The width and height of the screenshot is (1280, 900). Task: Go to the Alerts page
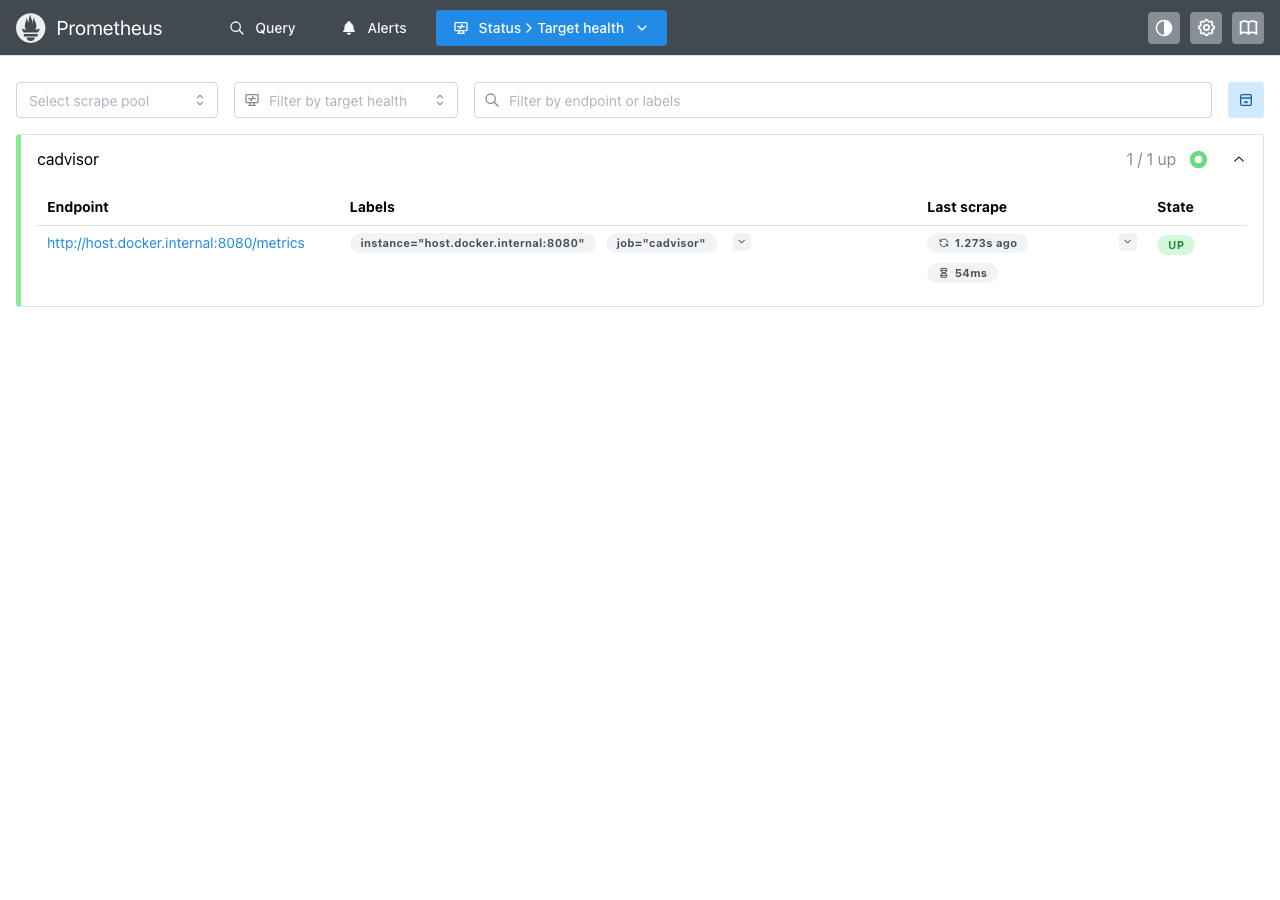[374, 28]
